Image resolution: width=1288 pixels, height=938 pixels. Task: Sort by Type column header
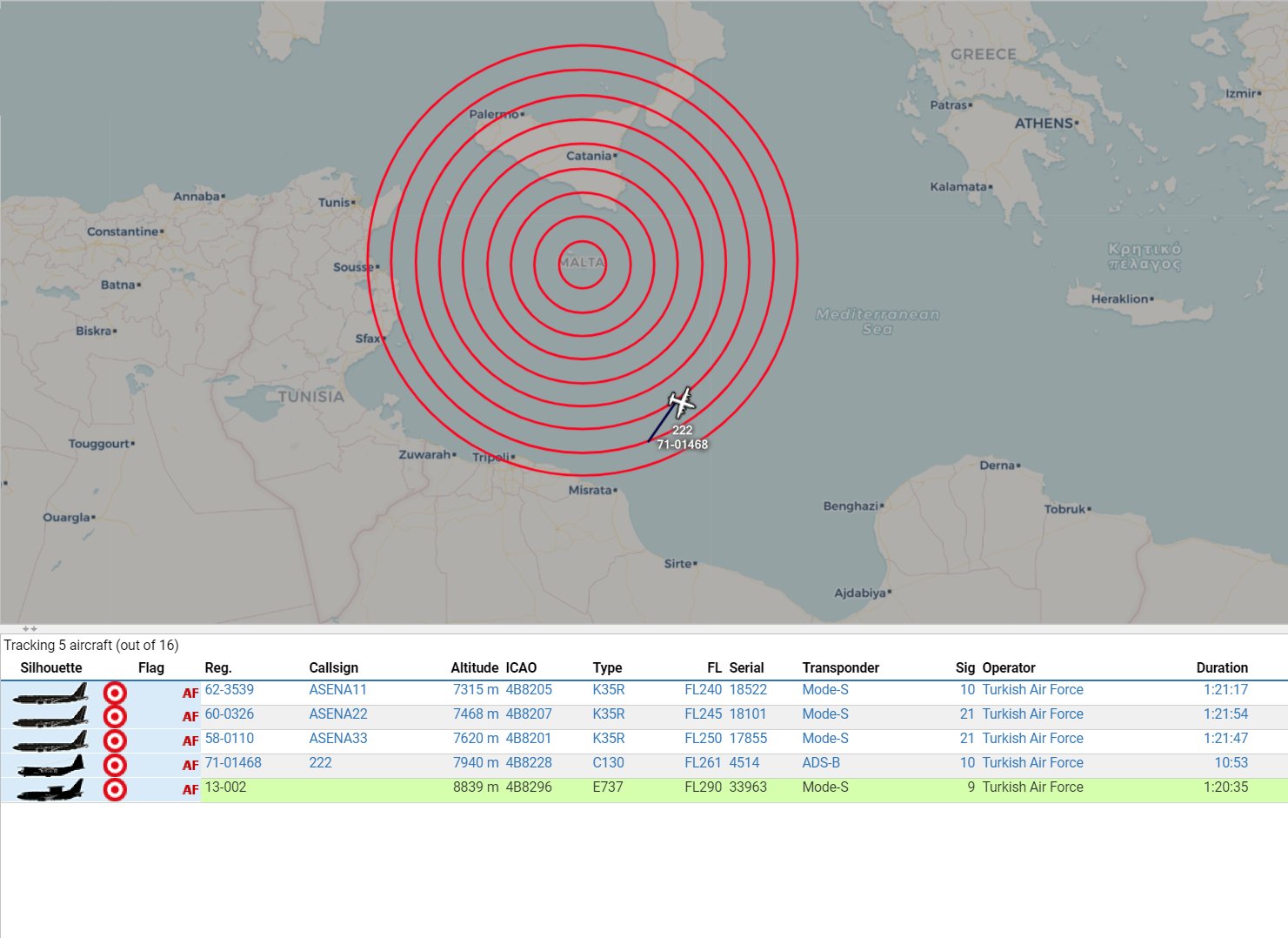pos(607,667)
